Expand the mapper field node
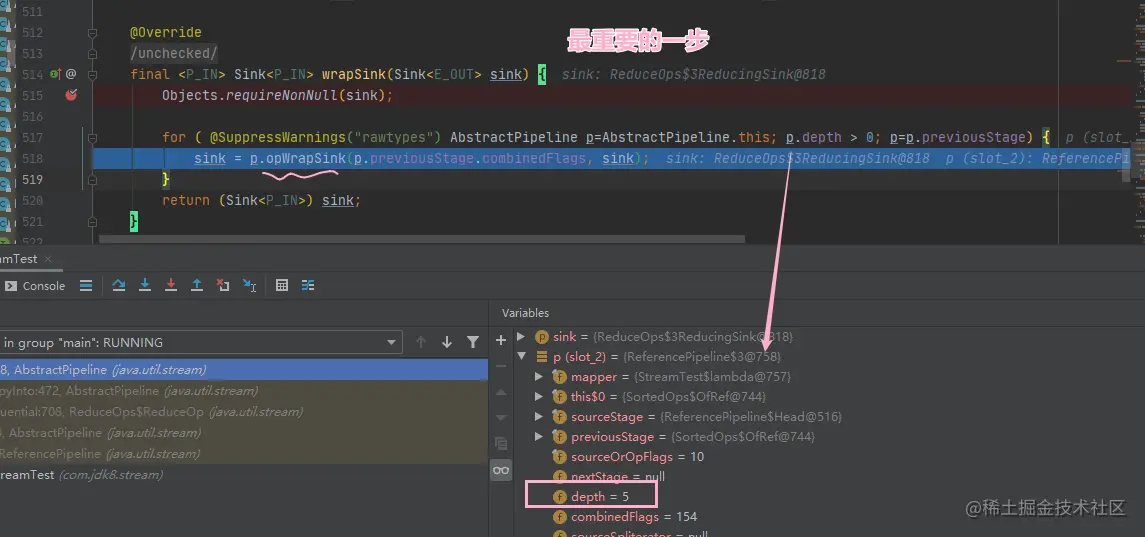The image size is (1145, 537). click(x=539, y=377)
